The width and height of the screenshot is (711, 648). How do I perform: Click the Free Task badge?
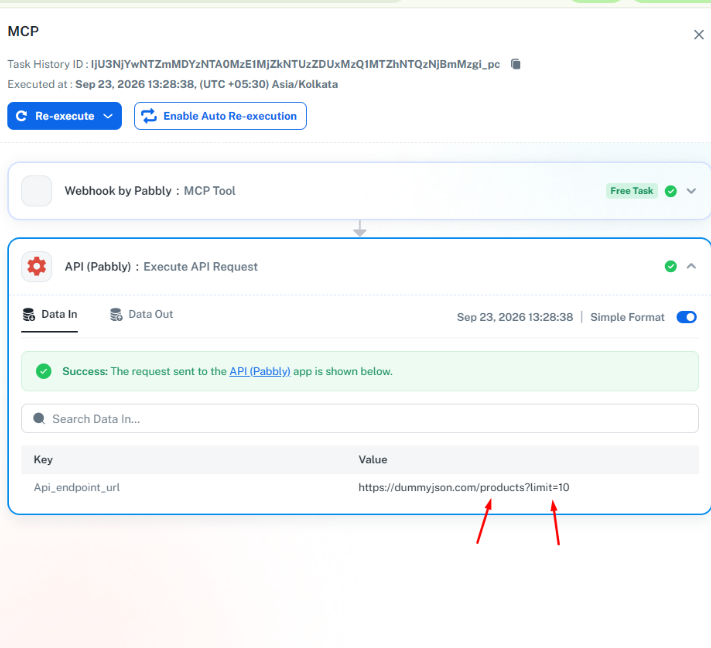(632, 191)
